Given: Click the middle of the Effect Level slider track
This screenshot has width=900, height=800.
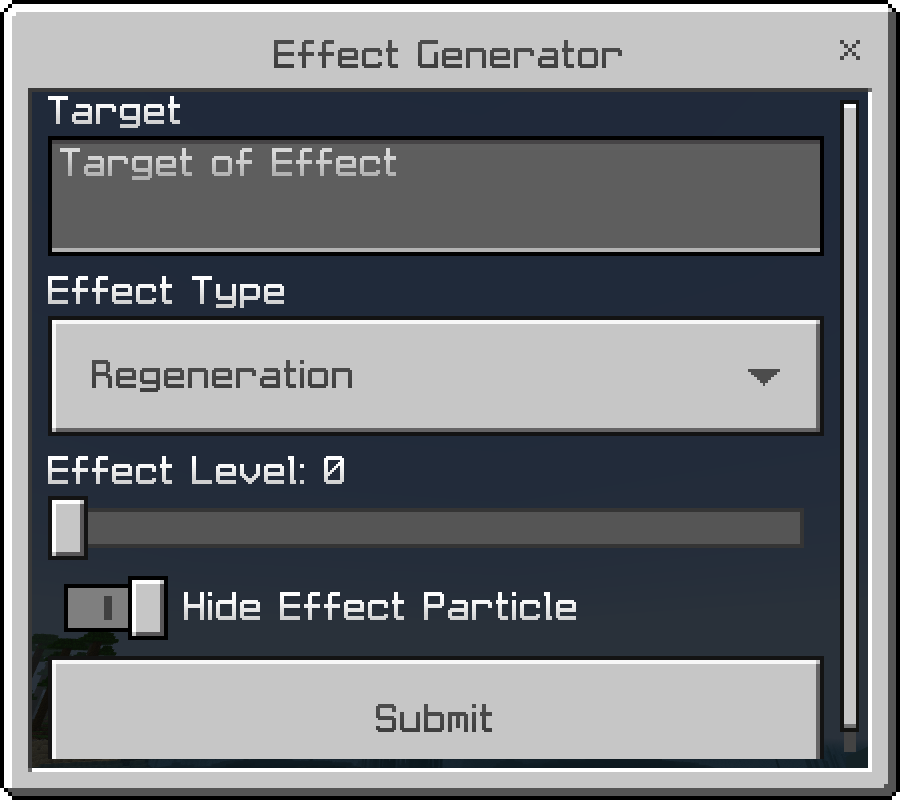Looking at the screenshot, I should (x=435, y=528).
